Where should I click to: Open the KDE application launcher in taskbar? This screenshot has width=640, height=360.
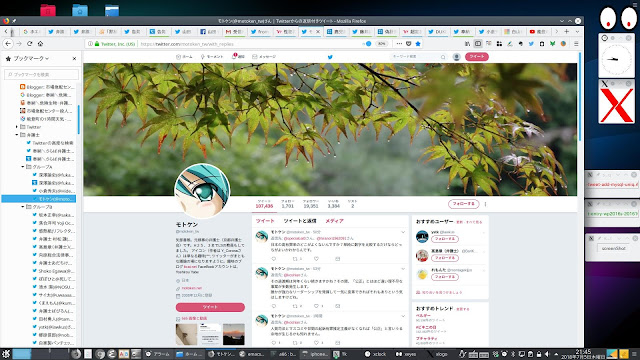(6, 354)
